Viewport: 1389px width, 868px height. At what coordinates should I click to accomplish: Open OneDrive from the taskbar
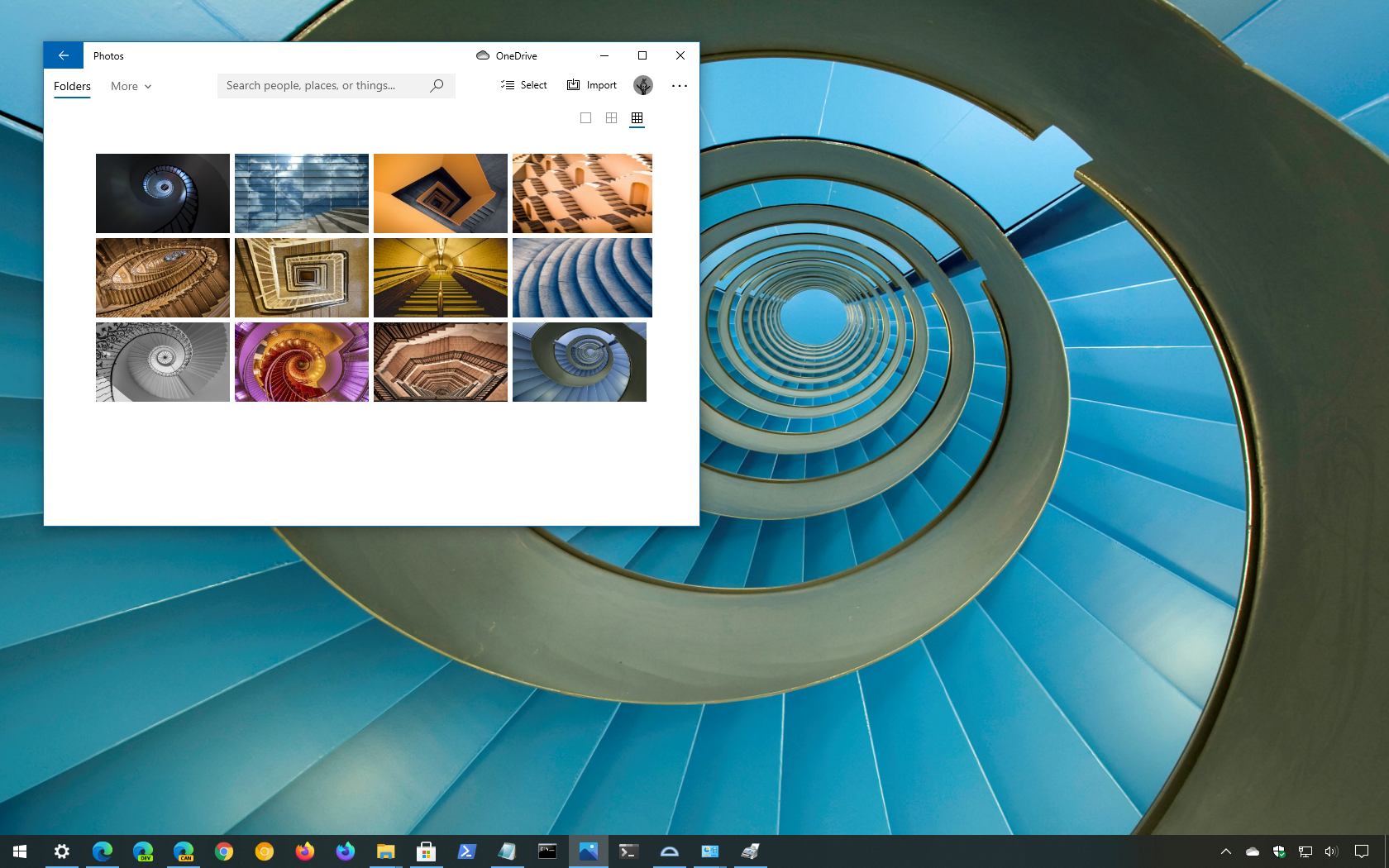pyautogui.click(x=669, y=851)
